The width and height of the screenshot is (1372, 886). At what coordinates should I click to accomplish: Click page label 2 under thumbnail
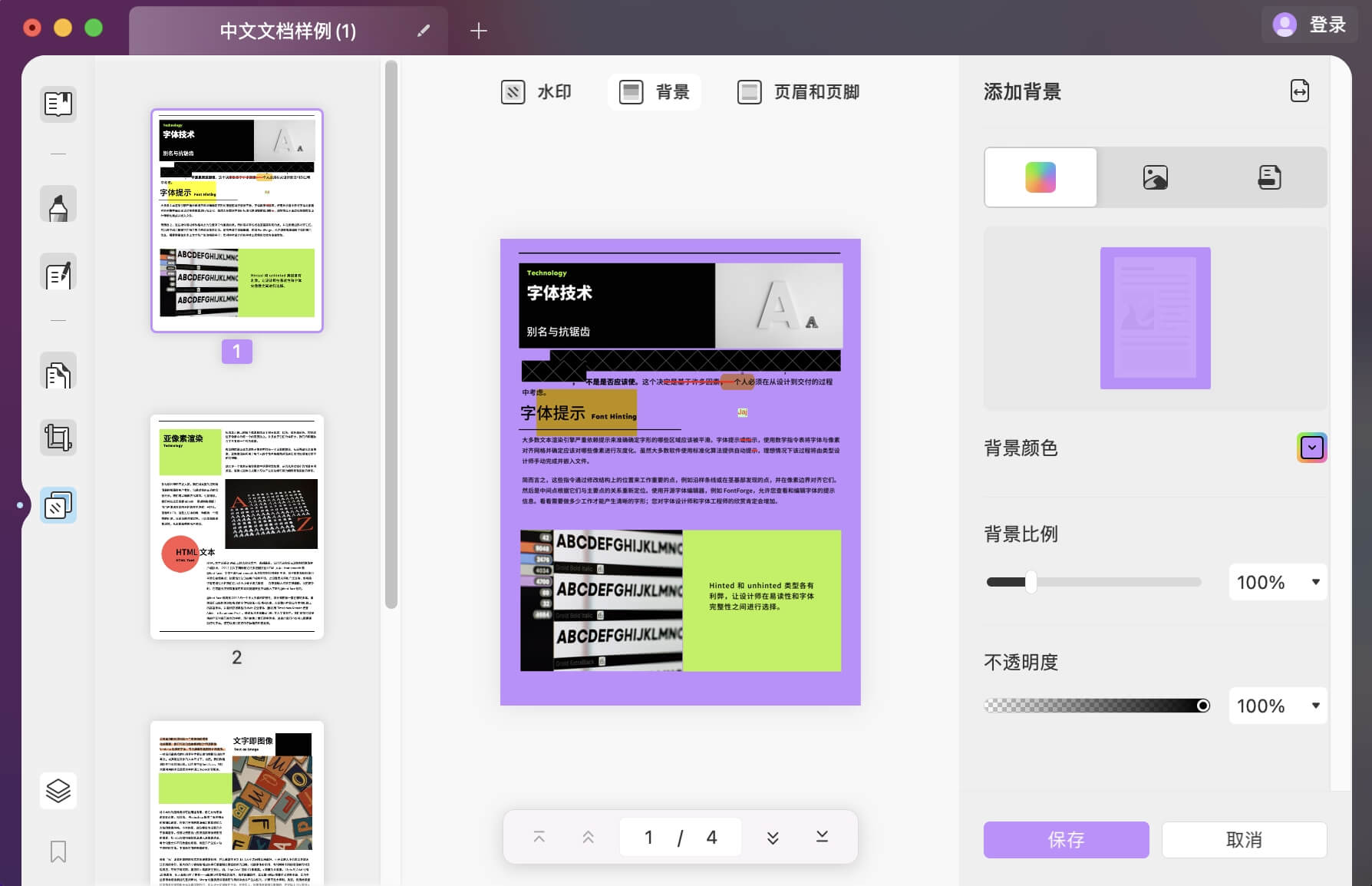point(236,657)
